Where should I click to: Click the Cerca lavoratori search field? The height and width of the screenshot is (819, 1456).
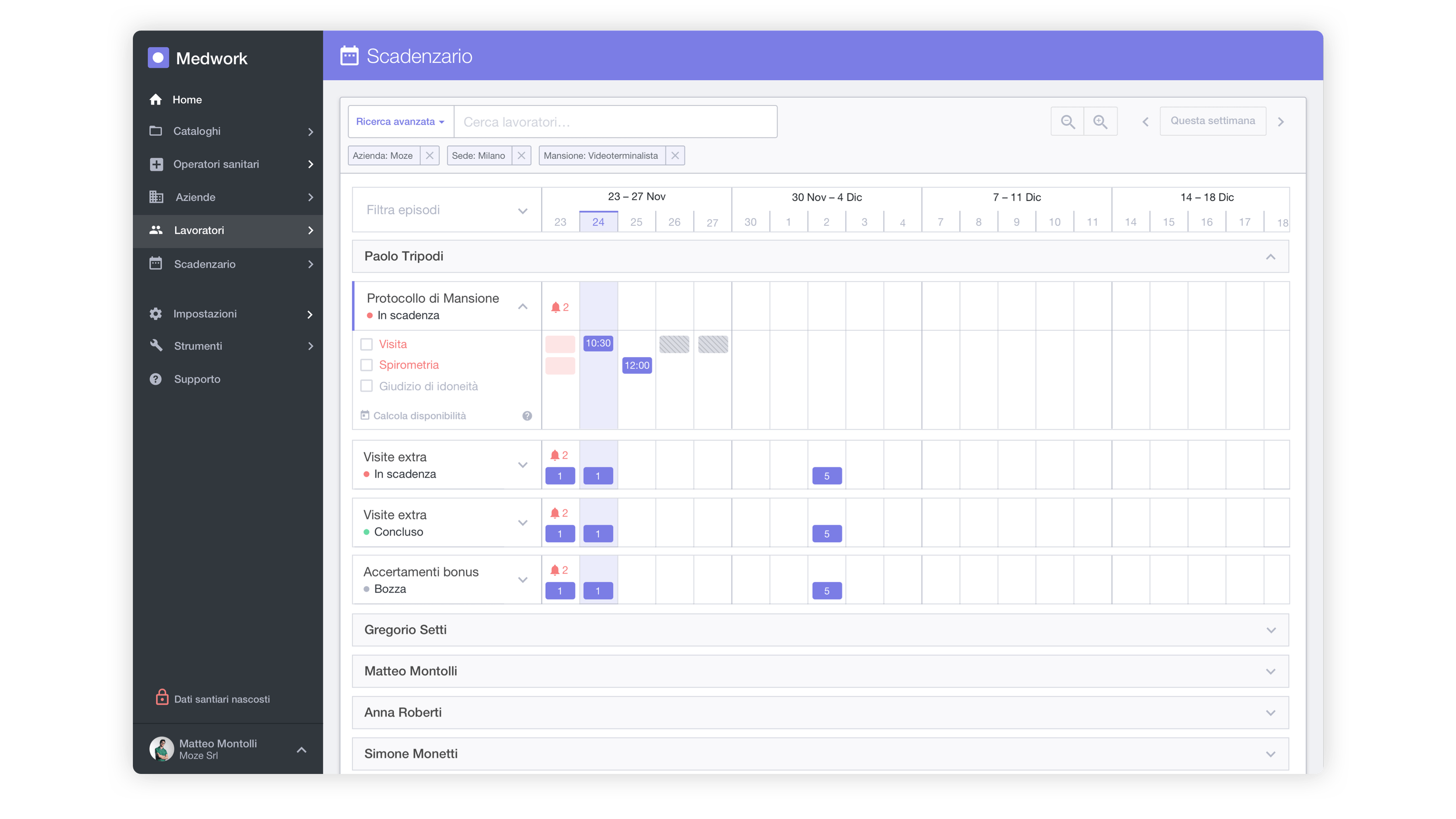coord(616,121)
